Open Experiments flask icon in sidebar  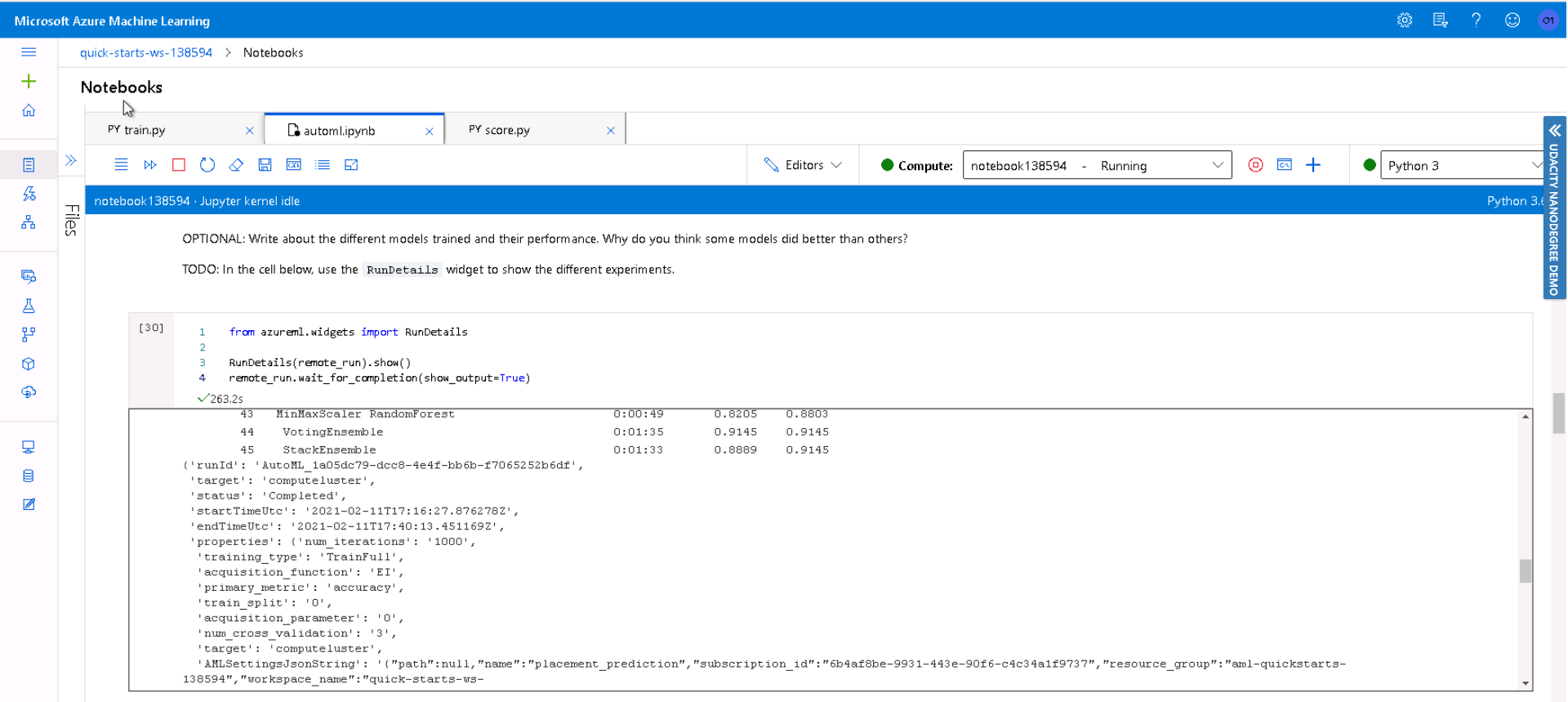29,306
